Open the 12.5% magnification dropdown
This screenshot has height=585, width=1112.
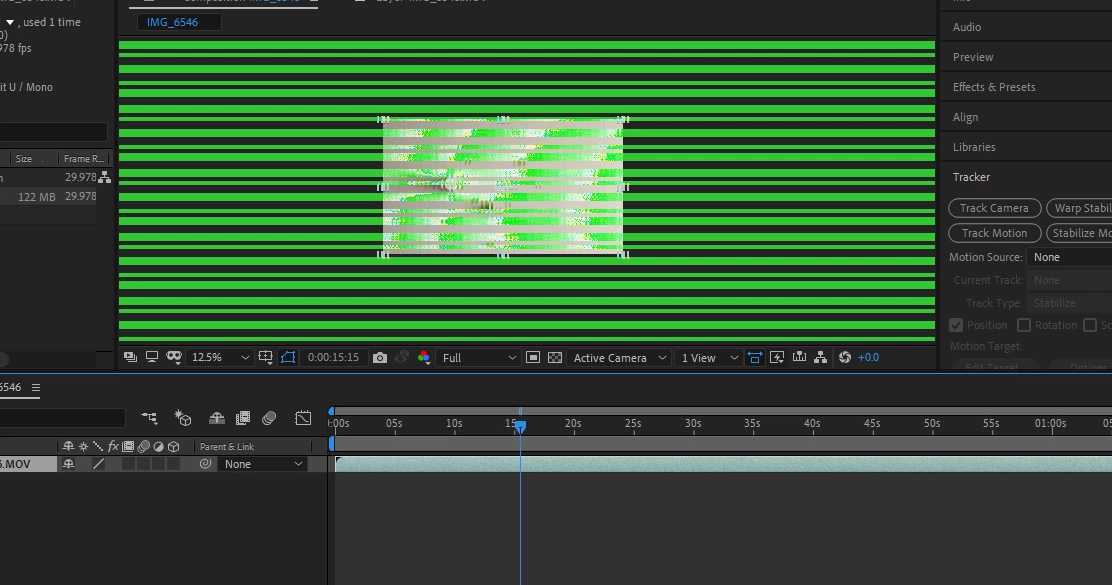(220, 357)
